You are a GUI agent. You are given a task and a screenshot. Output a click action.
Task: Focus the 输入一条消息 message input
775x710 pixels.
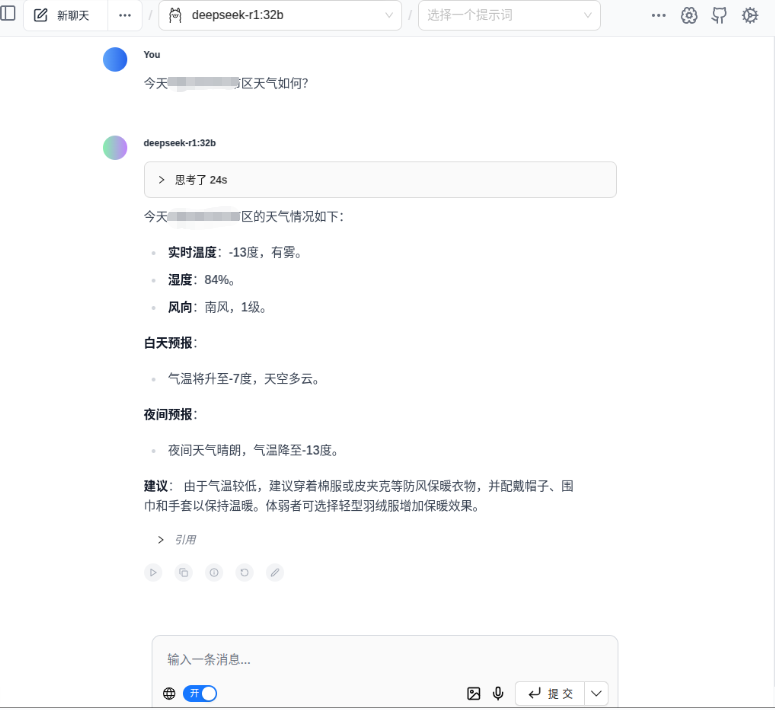click(x=385, y=659)
